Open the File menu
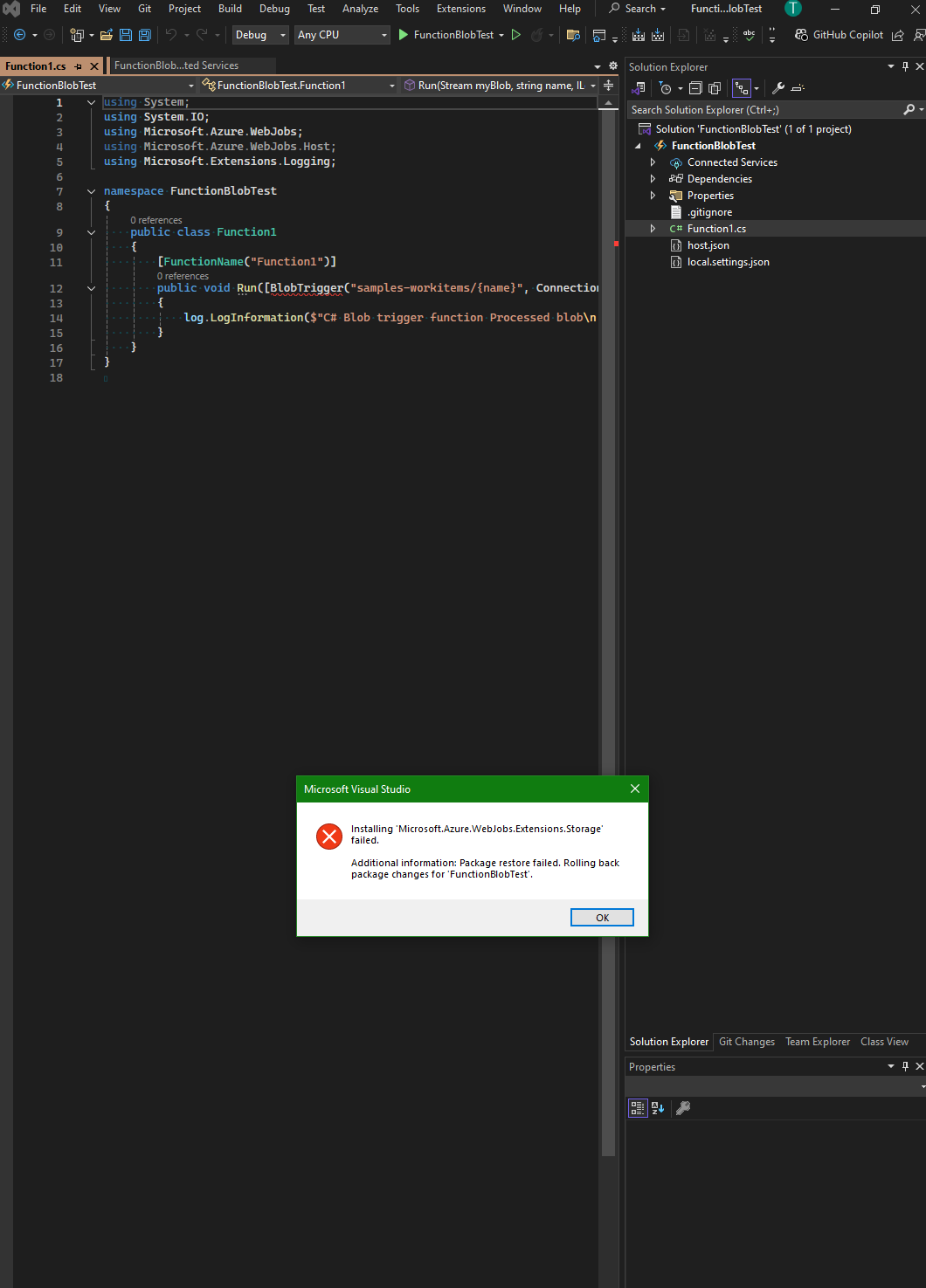Screen dimensions: 926x1288 [x=38, y=9]
